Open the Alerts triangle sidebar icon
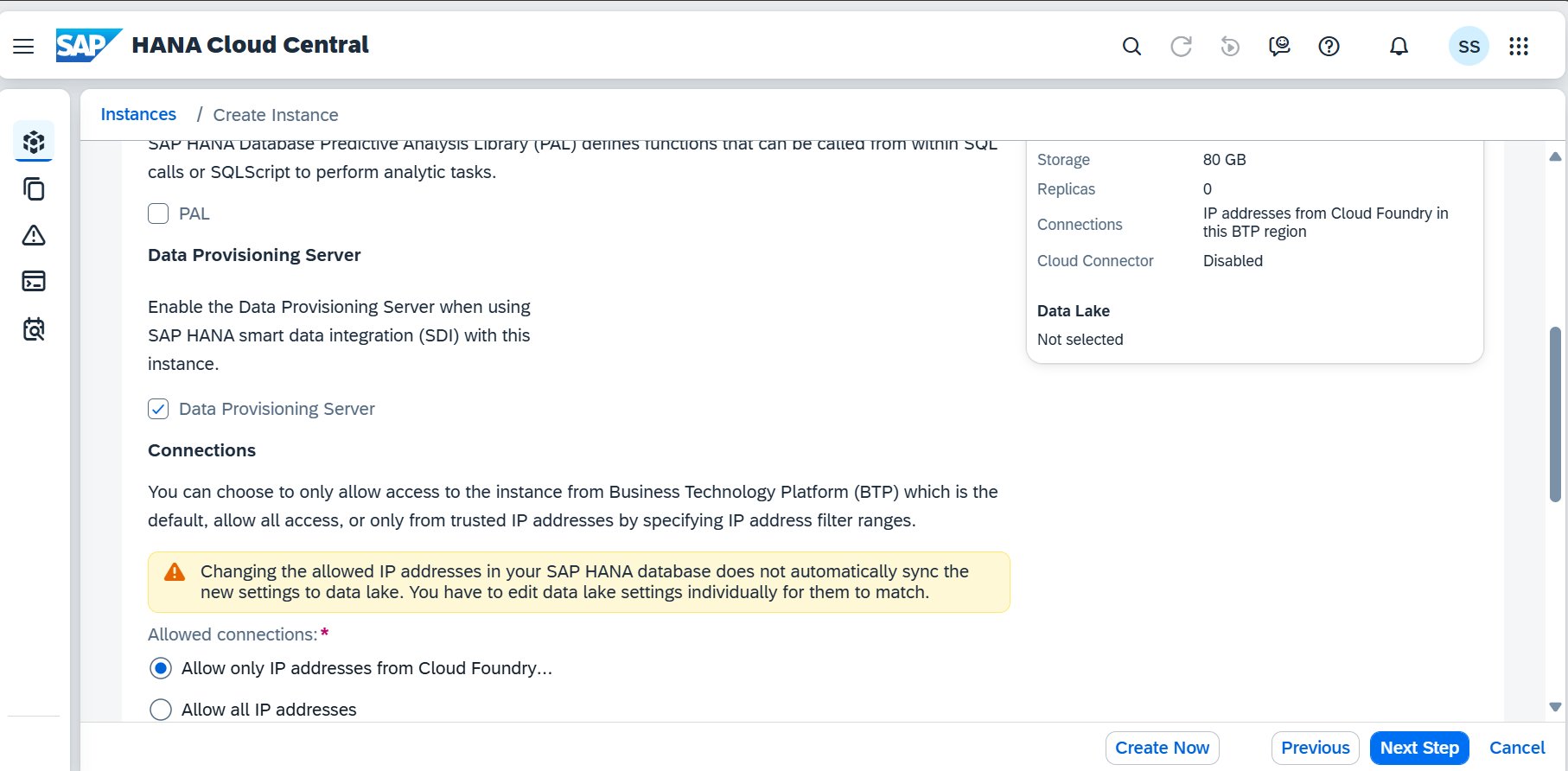This screenshot has width=1568, height=771. tap(34, 235)
